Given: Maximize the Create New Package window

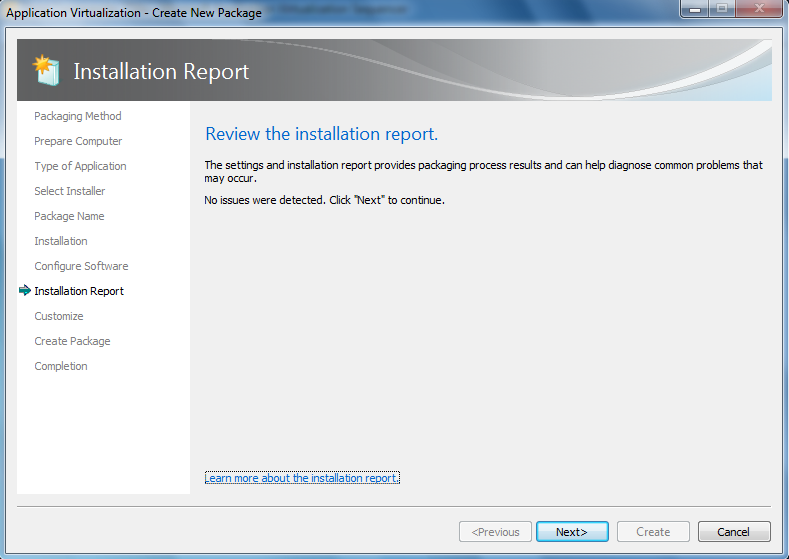Looking at the screenshot, I should (x=722, y=9).
